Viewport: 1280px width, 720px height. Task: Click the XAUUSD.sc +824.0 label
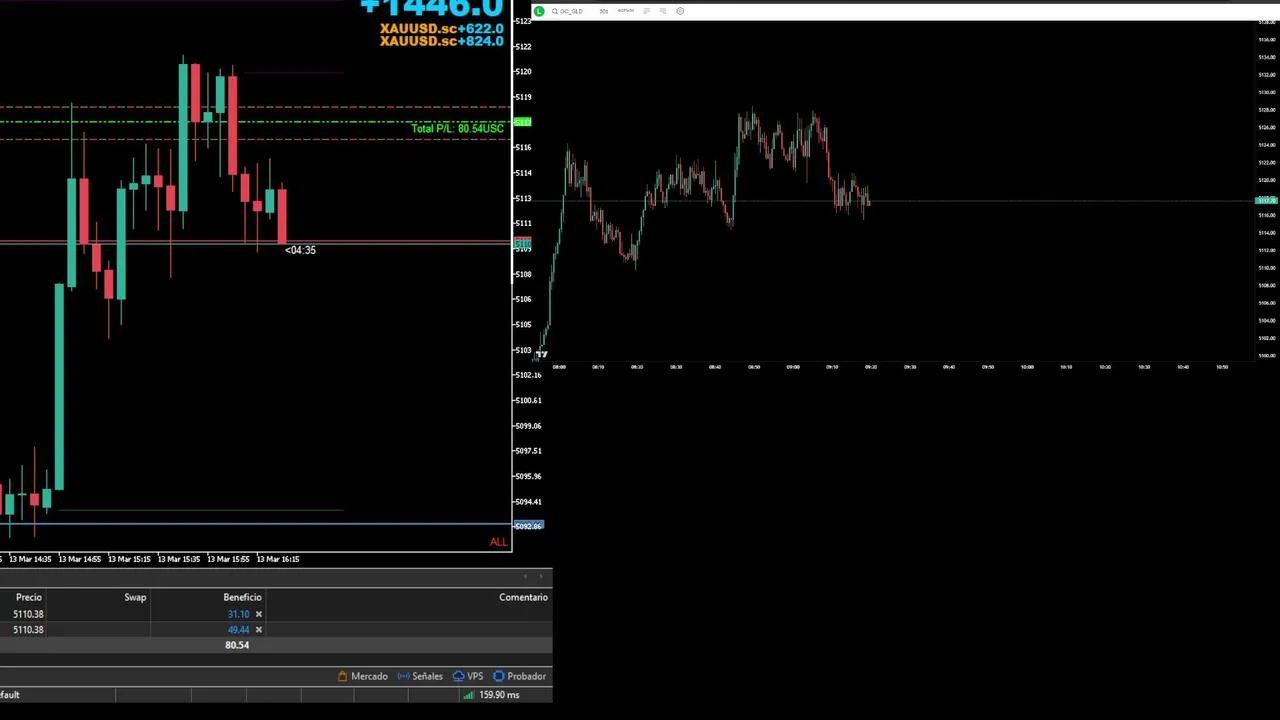pos(441,41)
